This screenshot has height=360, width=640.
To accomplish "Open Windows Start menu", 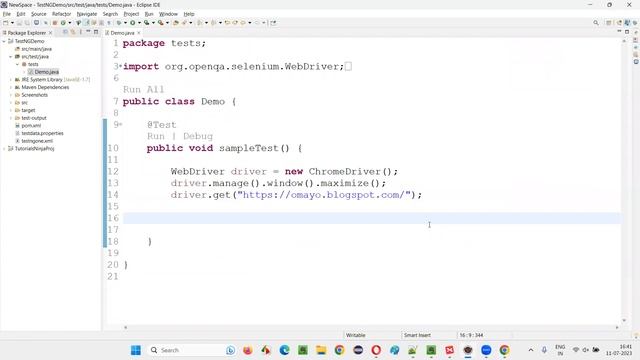I will (x=136, y=350).
